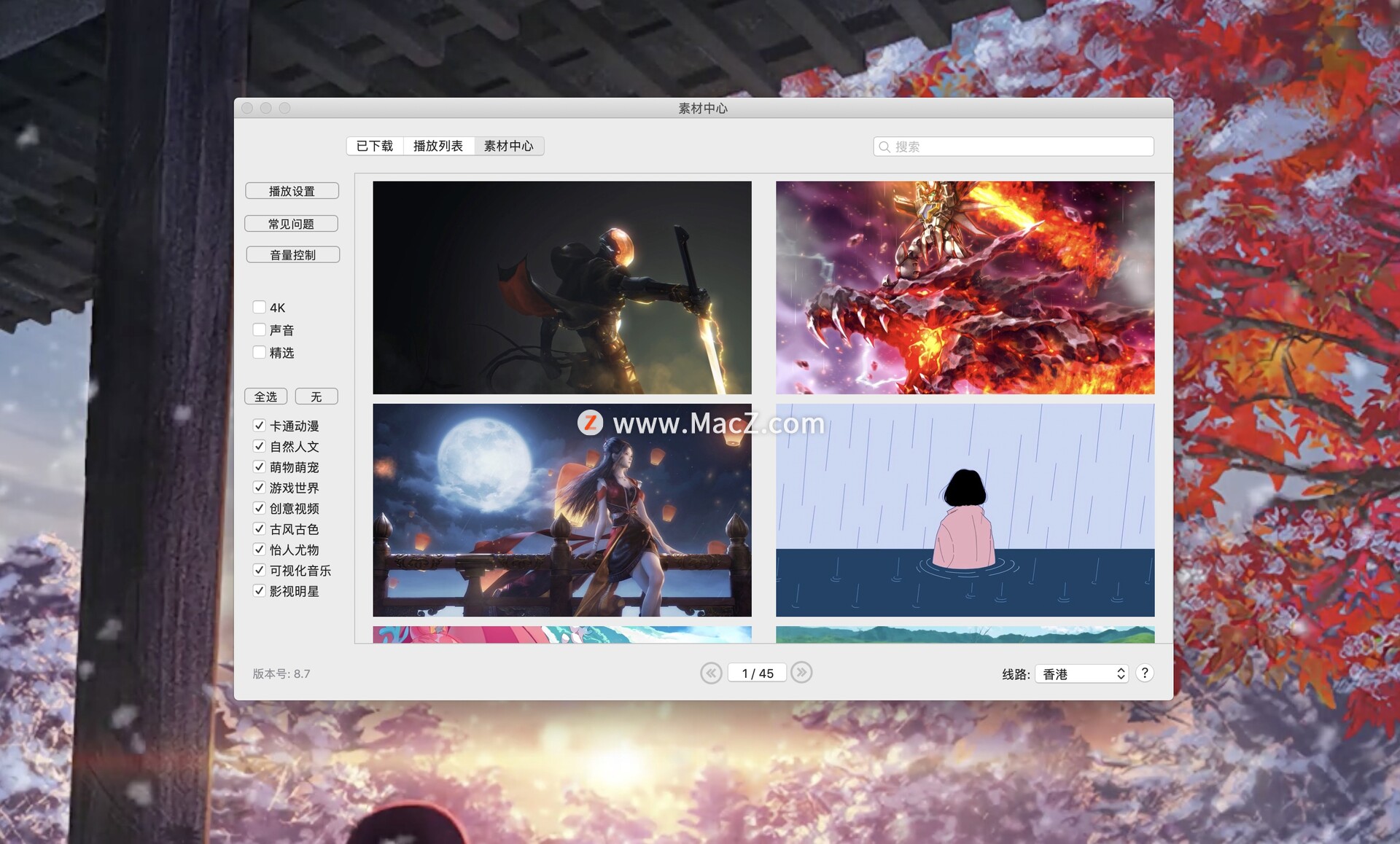Go to previous page with double-left arrow
Viewport: 1400px width, 844px height.
pyautogui.click(x=711, y=673)
